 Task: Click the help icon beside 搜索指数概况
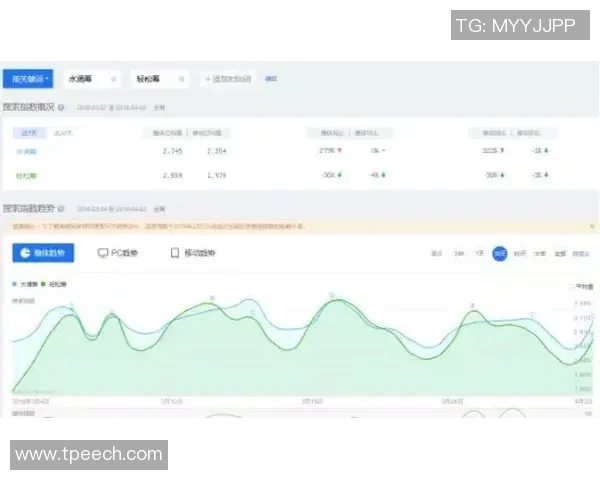[x=61, y=107]
